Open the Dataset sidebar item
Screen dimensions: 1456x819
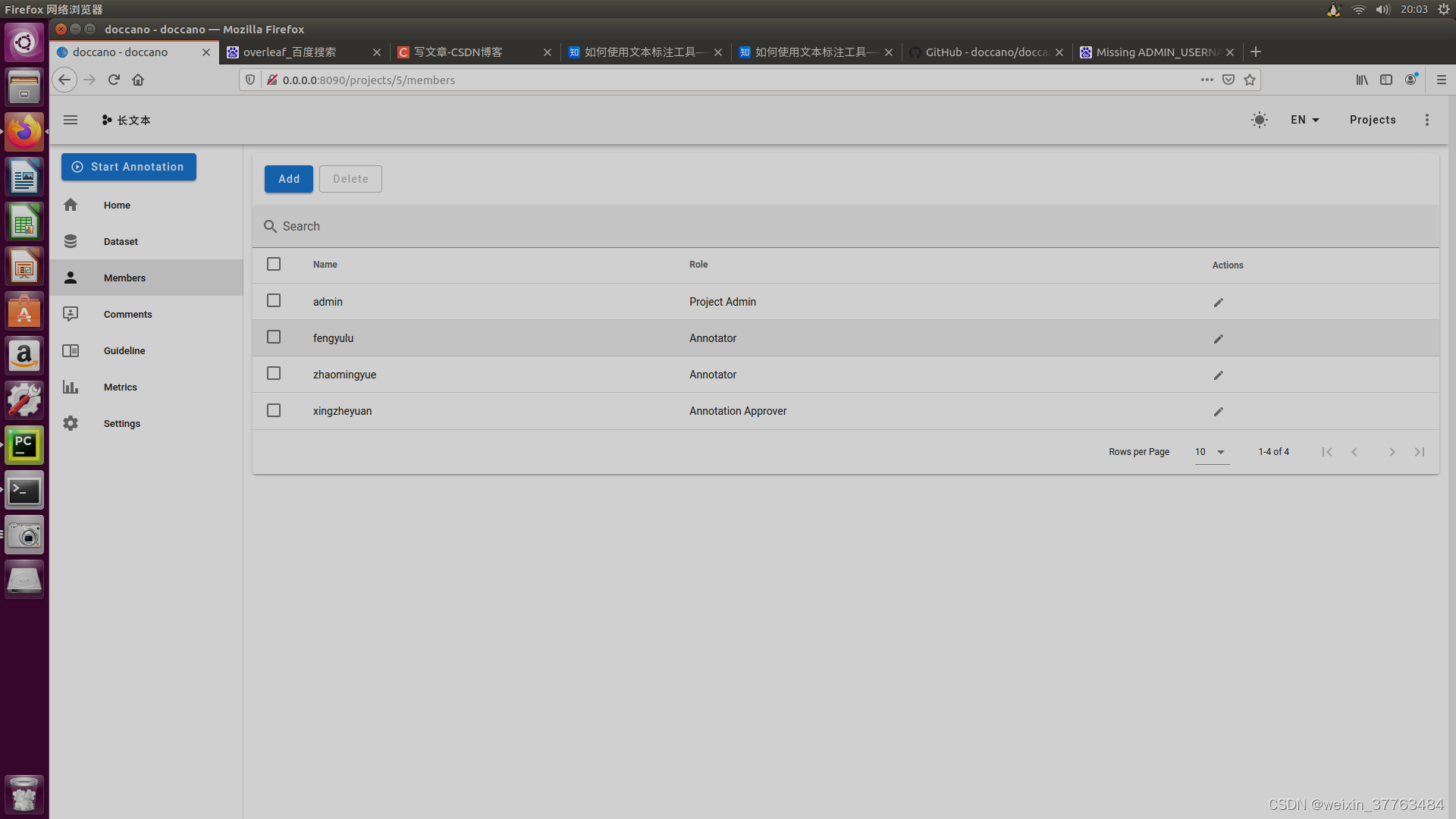121,242
